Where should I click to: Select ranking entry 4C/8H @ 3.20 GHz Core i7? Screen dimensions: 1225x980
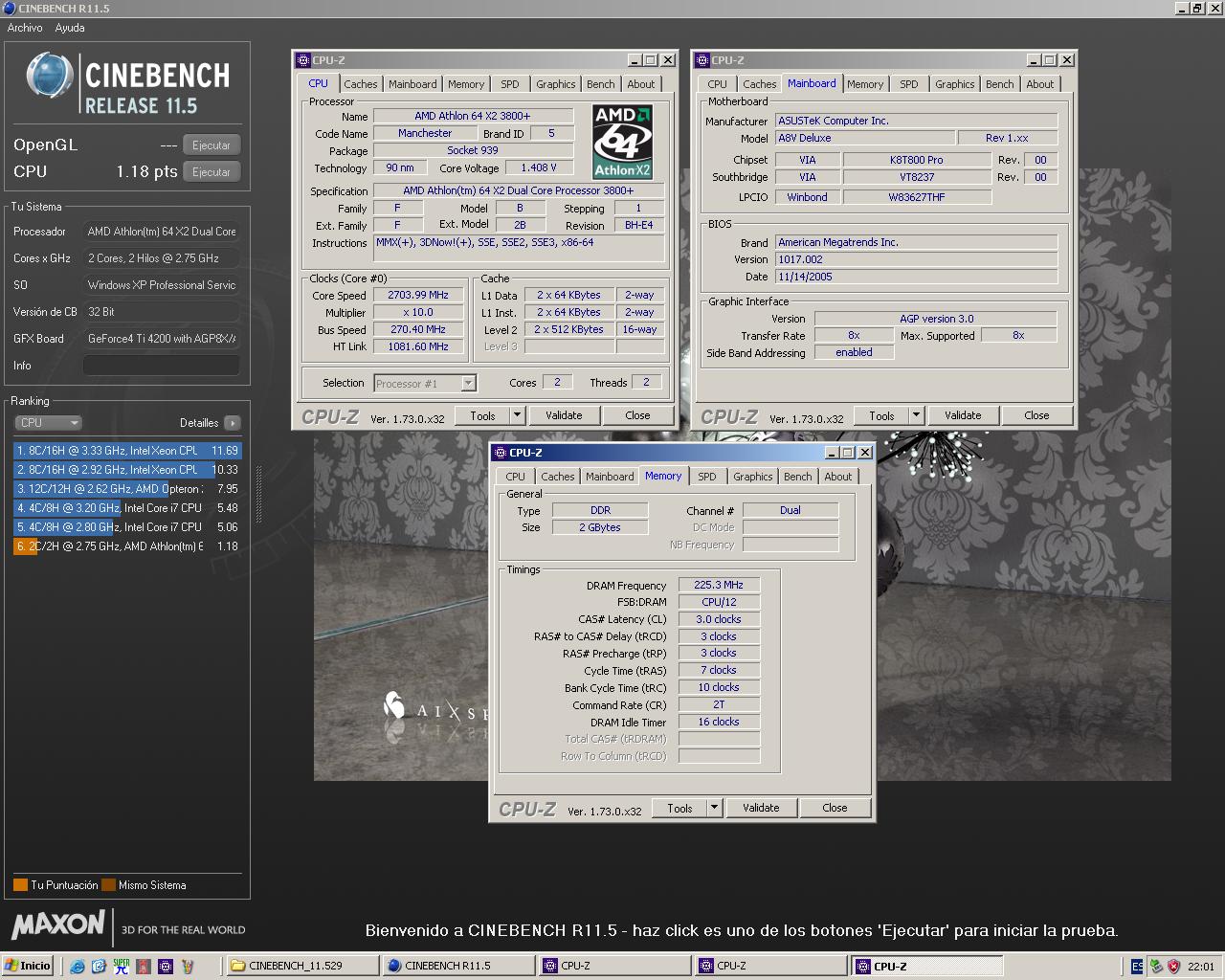pyautogui.click(x=127, y=508)
